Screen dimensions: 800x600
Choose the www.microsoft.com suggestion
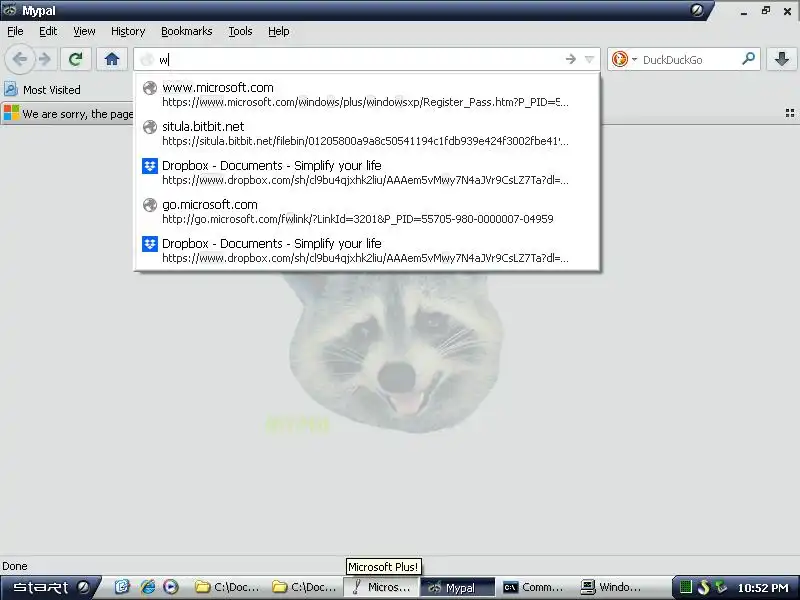pos(367,94)
